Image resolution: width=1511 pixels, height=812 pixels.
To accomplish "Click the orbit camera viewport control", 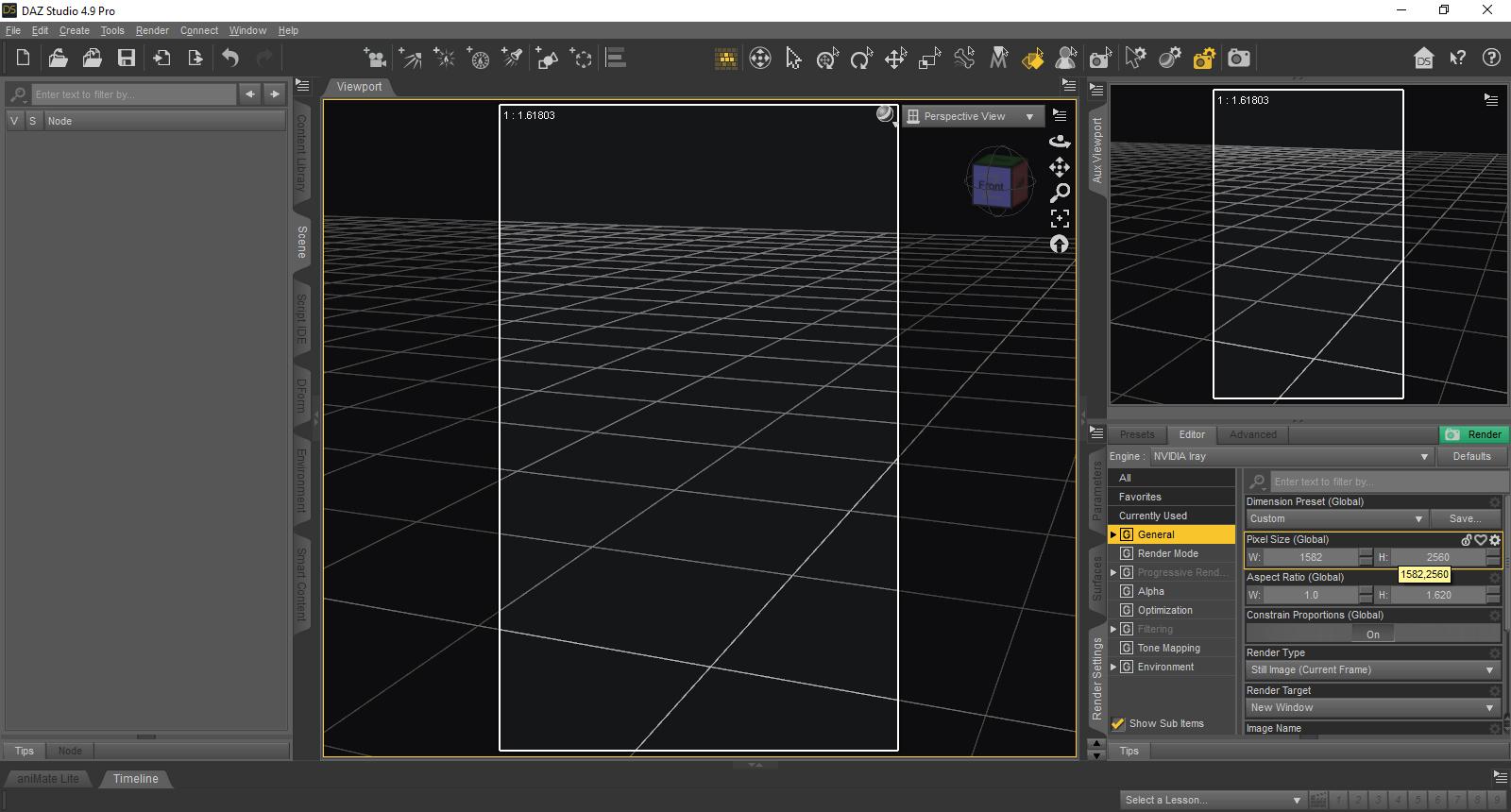I will coord(1060,142).
